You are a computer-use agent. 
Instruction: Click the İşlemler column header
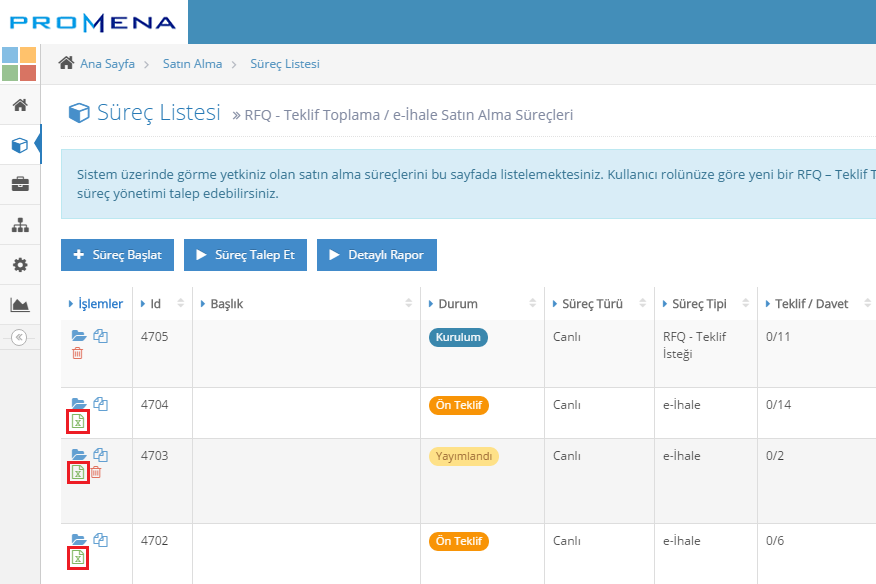[x=96, y=303]
